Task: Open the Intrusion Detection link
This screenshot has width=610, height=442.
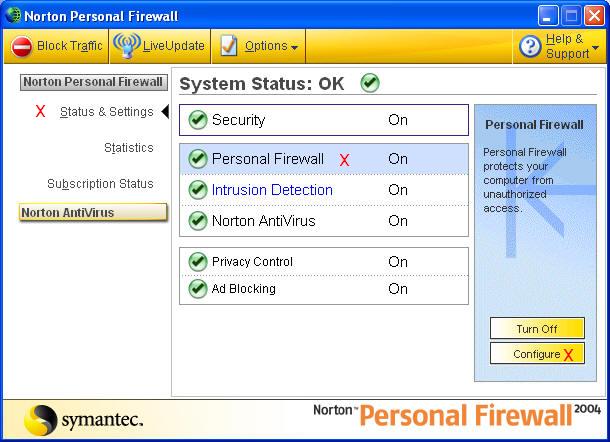Action: tap(272, 190)
